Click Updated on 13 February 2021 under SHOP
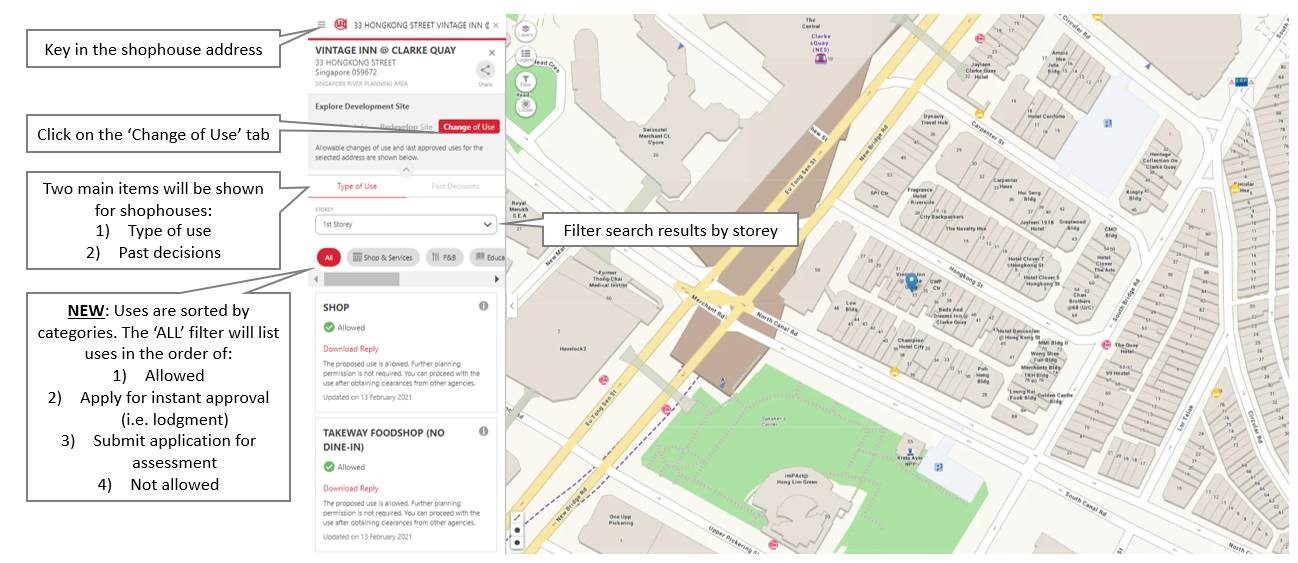This screenshot has width=1298, height=563. pos(367,397)
